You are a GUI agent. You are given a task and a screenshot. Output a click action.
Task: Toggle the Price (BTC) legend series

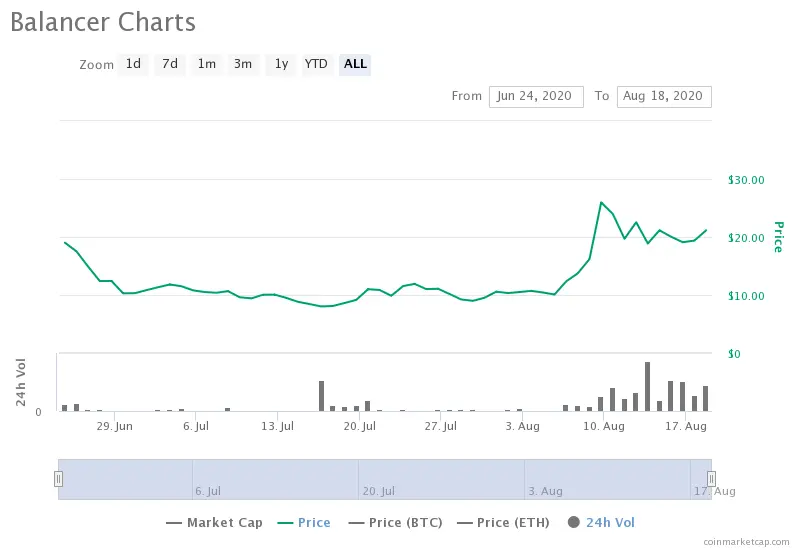click(395, 522)
